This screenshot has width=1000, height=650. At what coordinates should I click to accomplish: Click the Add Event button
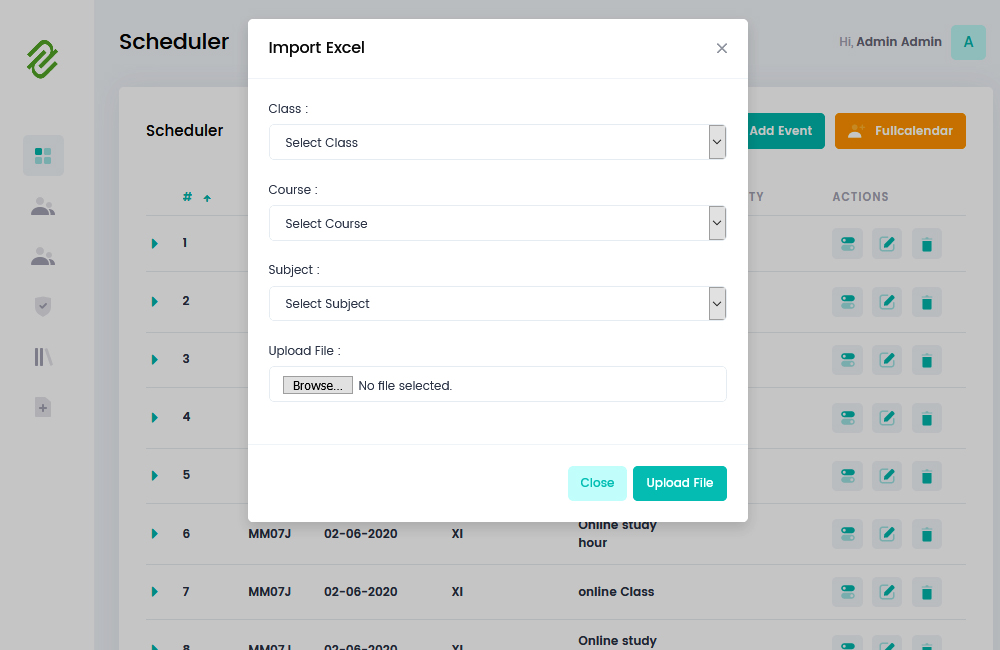coord(786,131)
